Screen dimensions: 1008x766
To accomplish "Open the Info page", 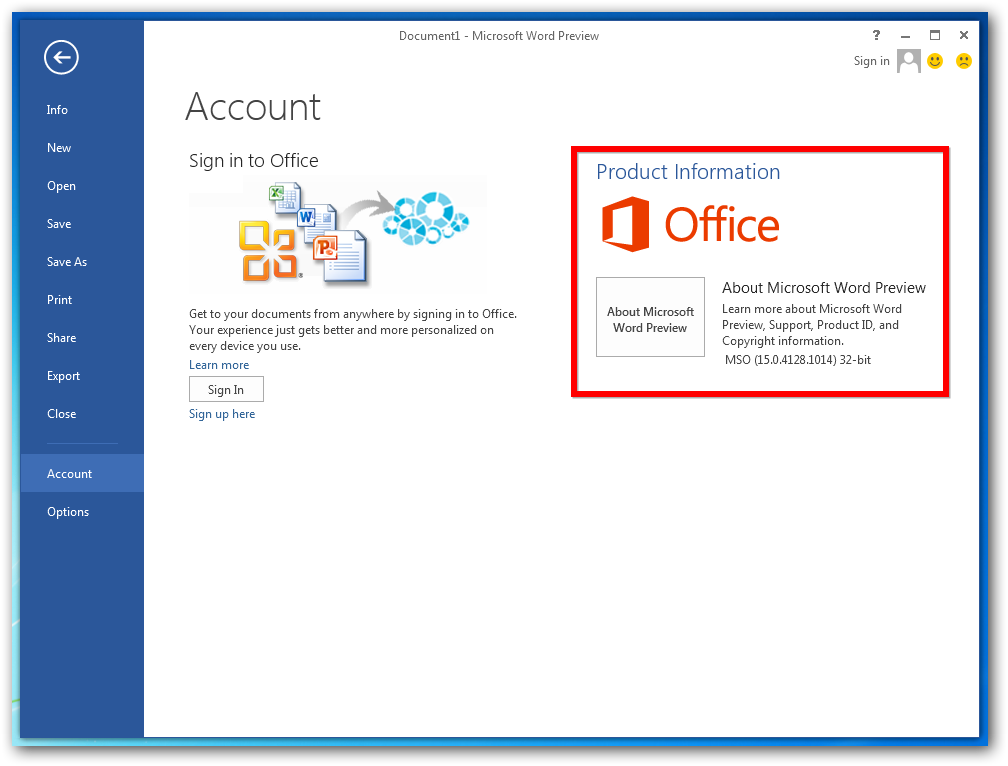I will click(x=82, y=110).
